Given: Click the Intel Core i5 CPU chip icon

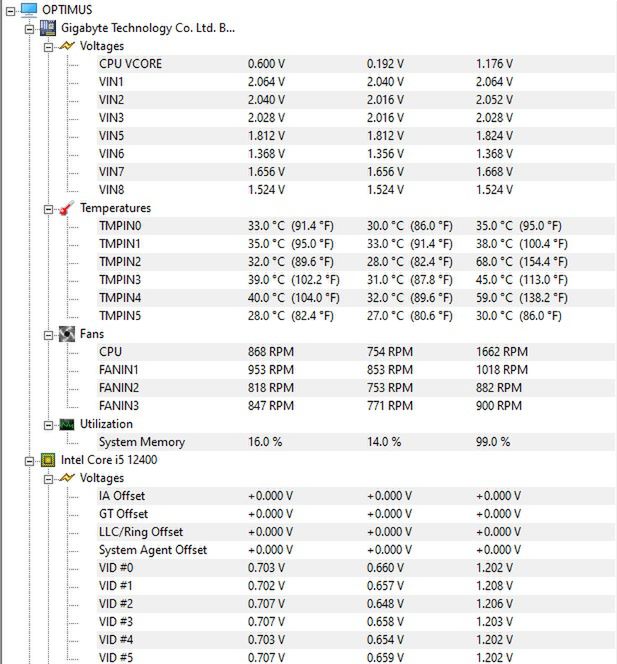Looking at the screenshot, I should (x=48, y=460).
